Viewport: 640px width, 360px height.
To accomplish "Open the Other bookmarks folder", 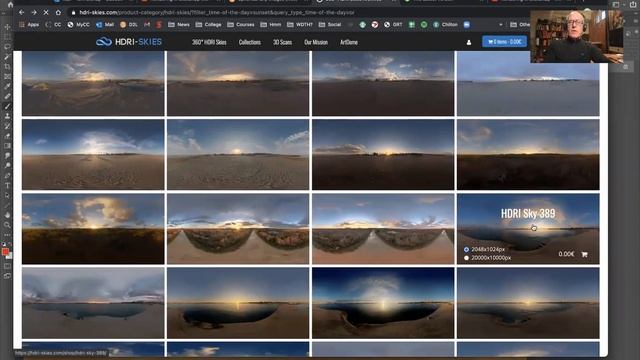I will point(520,25).
